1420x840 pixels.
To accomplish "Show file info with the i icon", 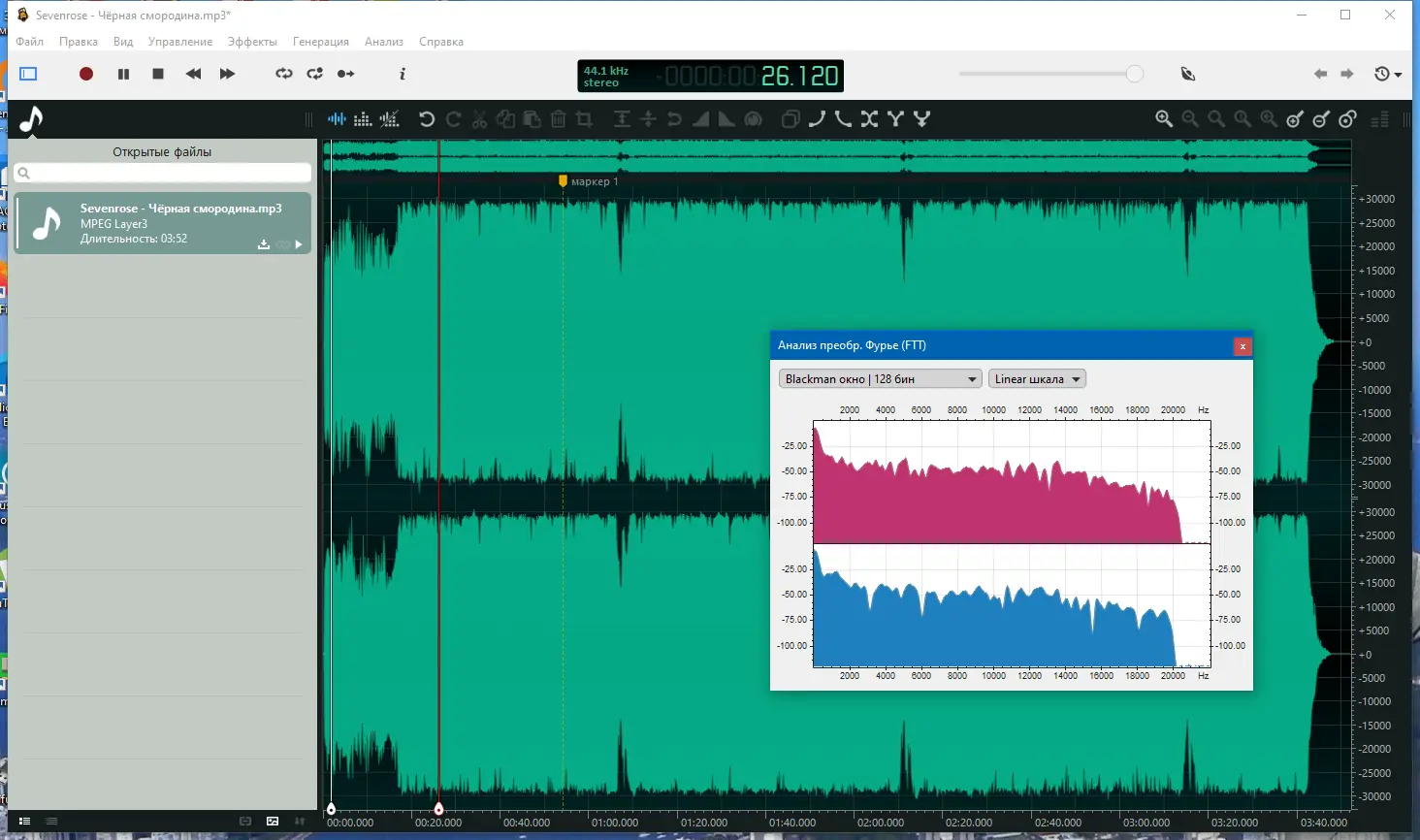I will [x=402, y=74].
